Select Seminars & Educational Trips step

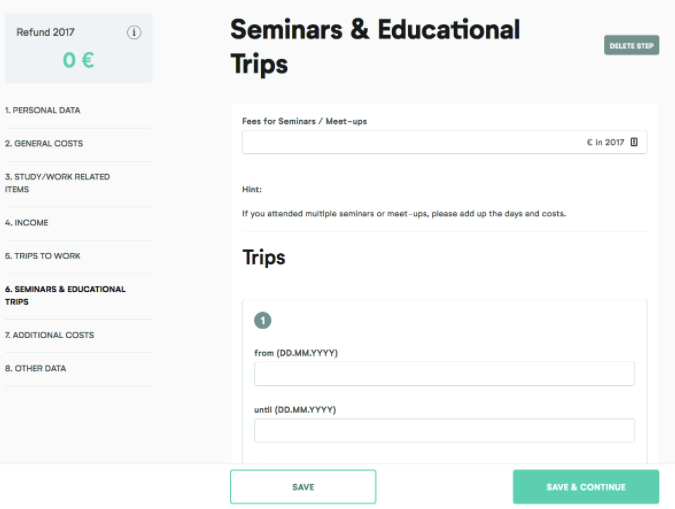(x=65, y=295)
